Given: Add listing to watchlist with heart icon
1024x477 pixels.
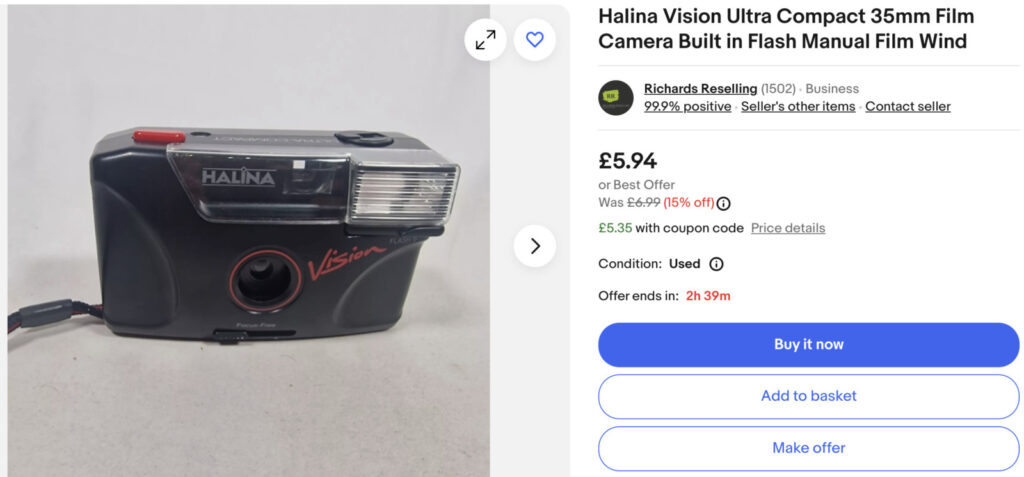Looking at the screenshot, I should 535,40.
